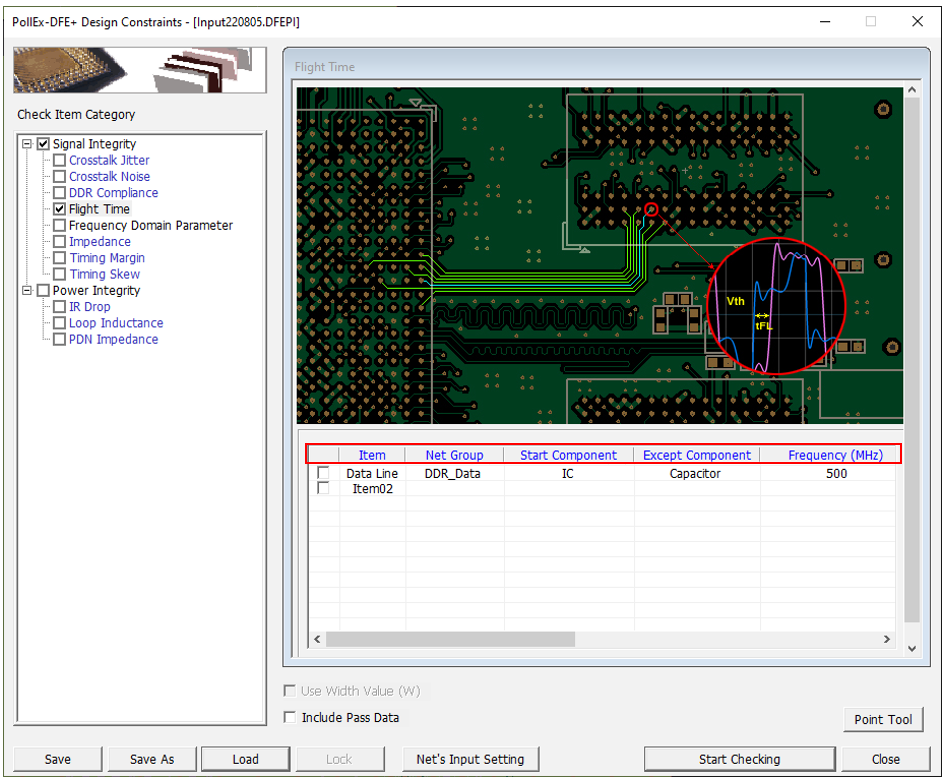Collapse the Signal Integrity tree node
The height and width of the screenshot is (783, 947).
click(x=27, y=144)
